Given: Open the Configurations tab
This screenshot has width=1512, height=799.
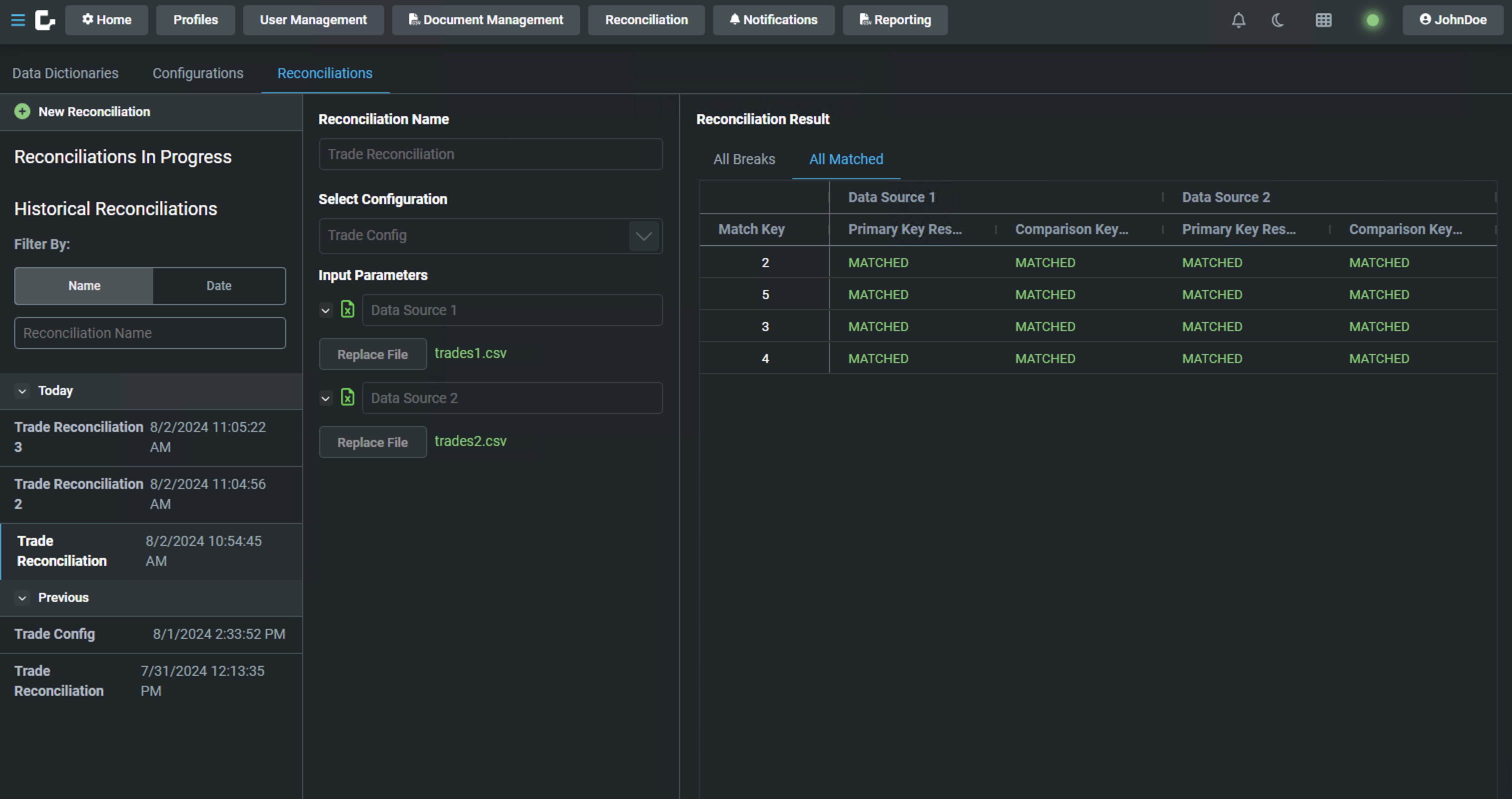Looking at the screenshot, I should pos(198,73).
